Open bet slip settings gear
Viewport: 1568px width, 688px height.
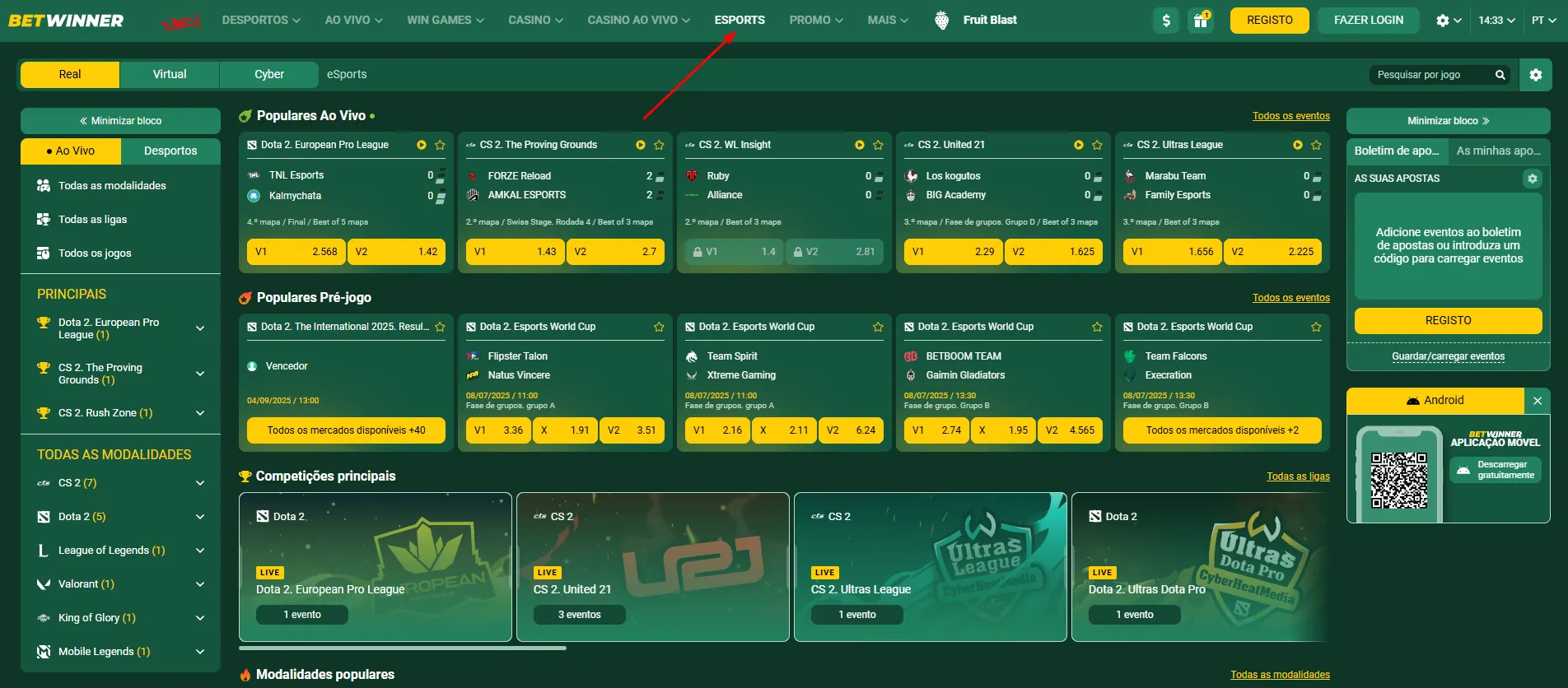click(1533, 178)
